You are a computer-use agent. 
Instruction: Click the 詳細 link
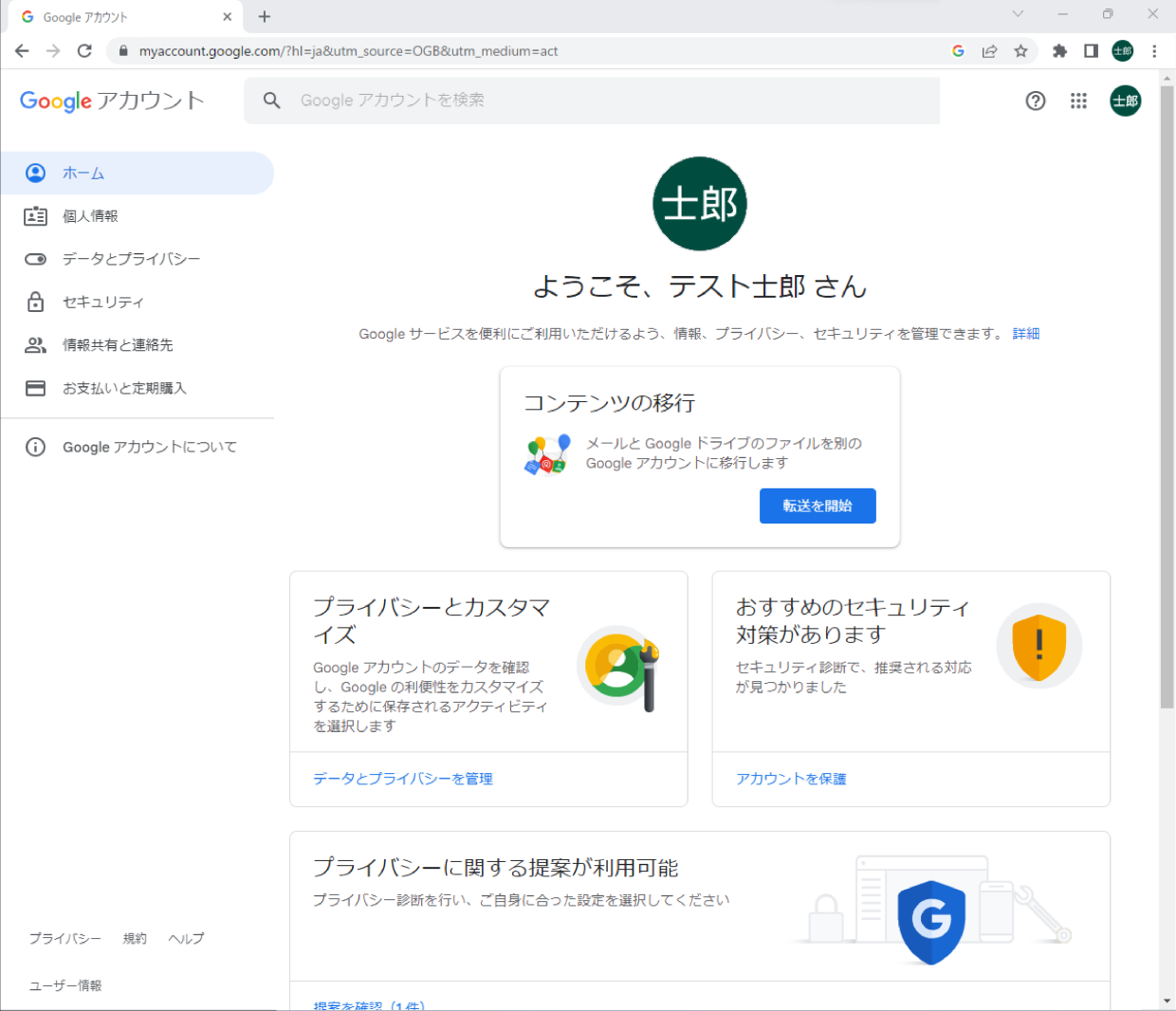pos(1026,334)
